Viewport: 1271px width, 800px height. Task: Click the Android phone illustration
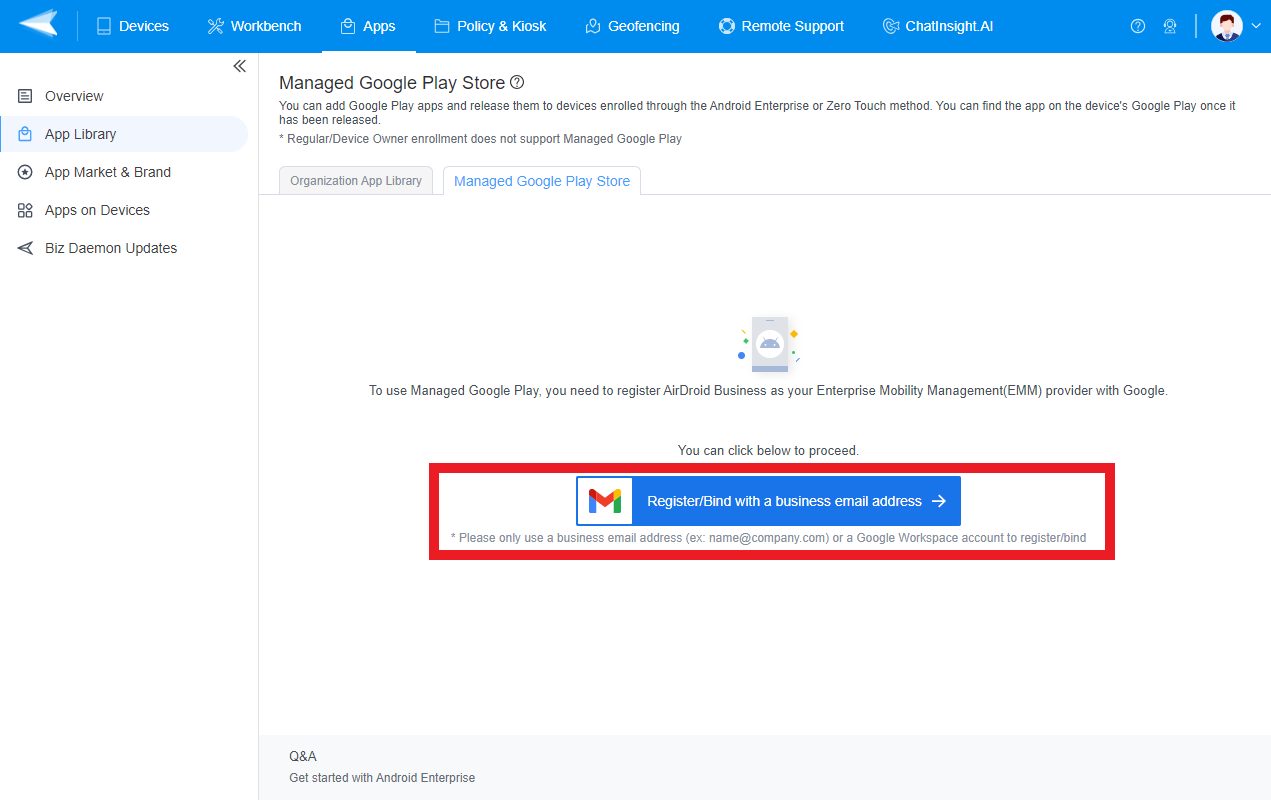pos(768,344)
